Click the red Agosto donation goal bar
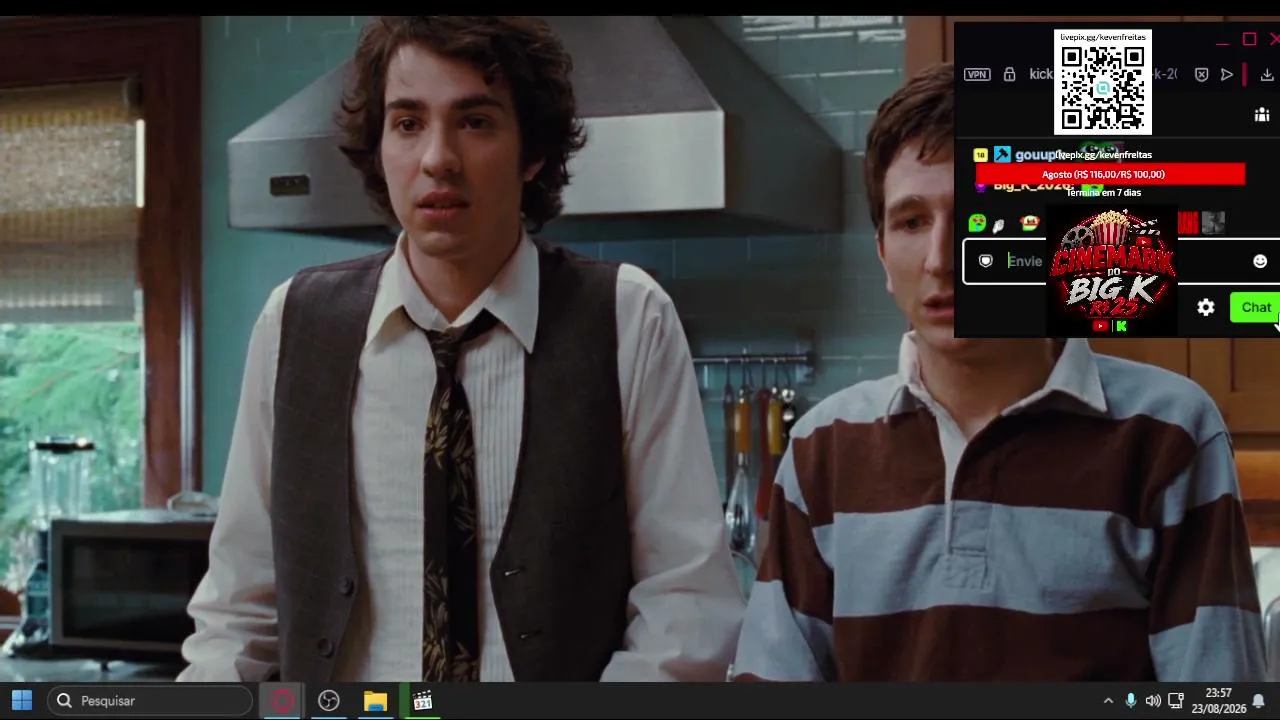This screenshot has height=720, width=1280. 1110,175
